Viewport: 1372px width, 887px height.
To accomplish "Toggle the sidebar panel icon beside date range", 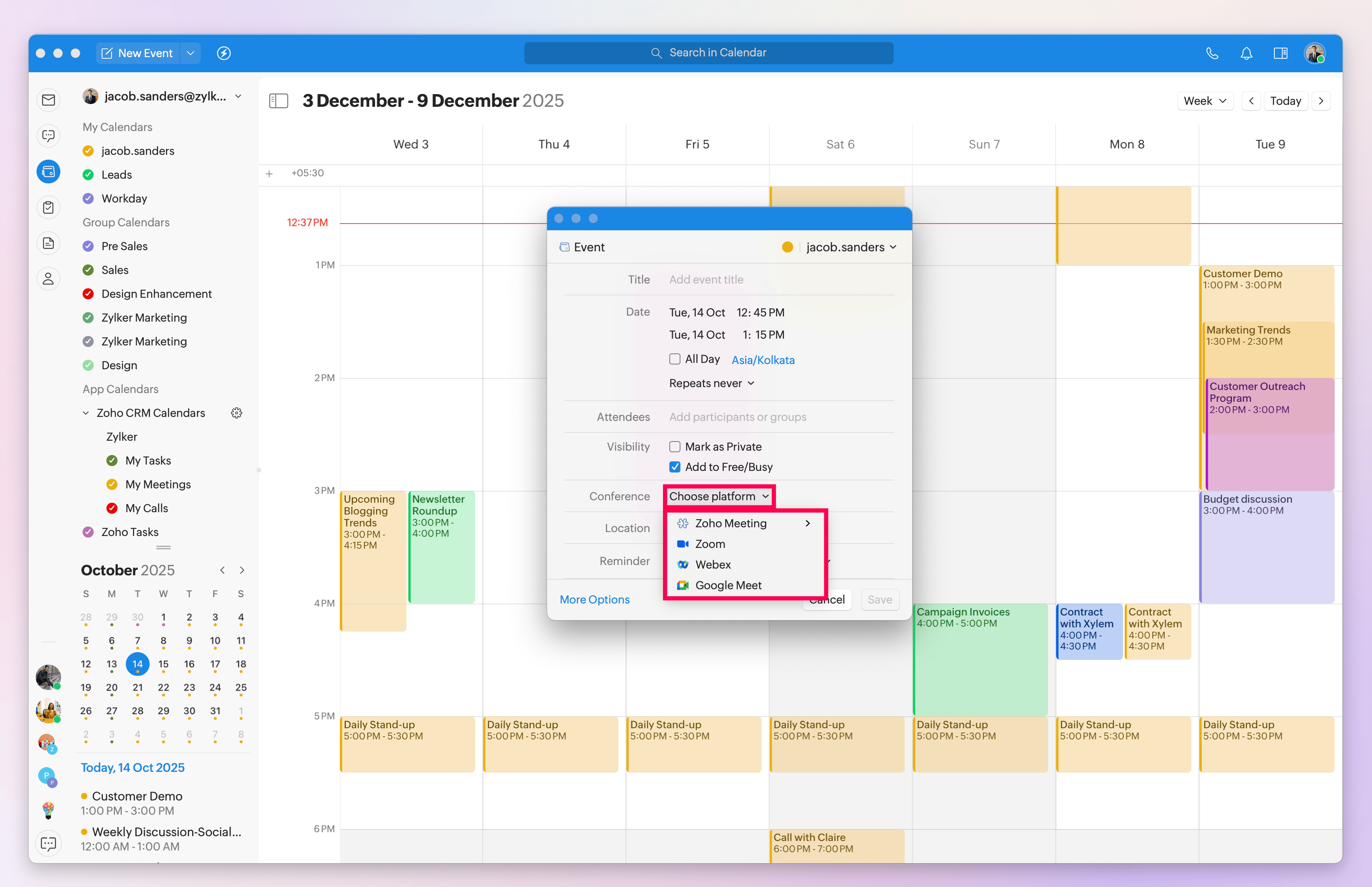I will coord(279,101).
